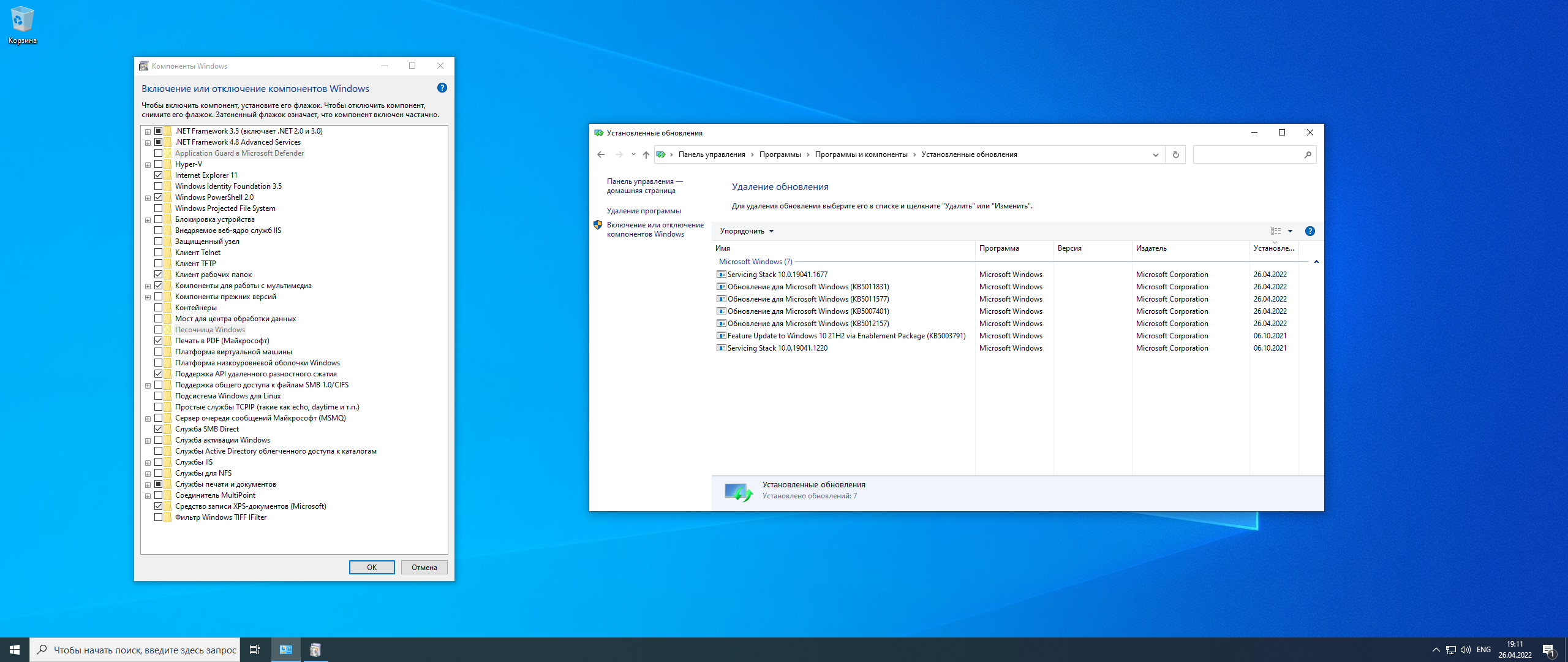Click the shield icon beside Включение или отключение компонентов
1568x662 pixels.
(598, 225)
